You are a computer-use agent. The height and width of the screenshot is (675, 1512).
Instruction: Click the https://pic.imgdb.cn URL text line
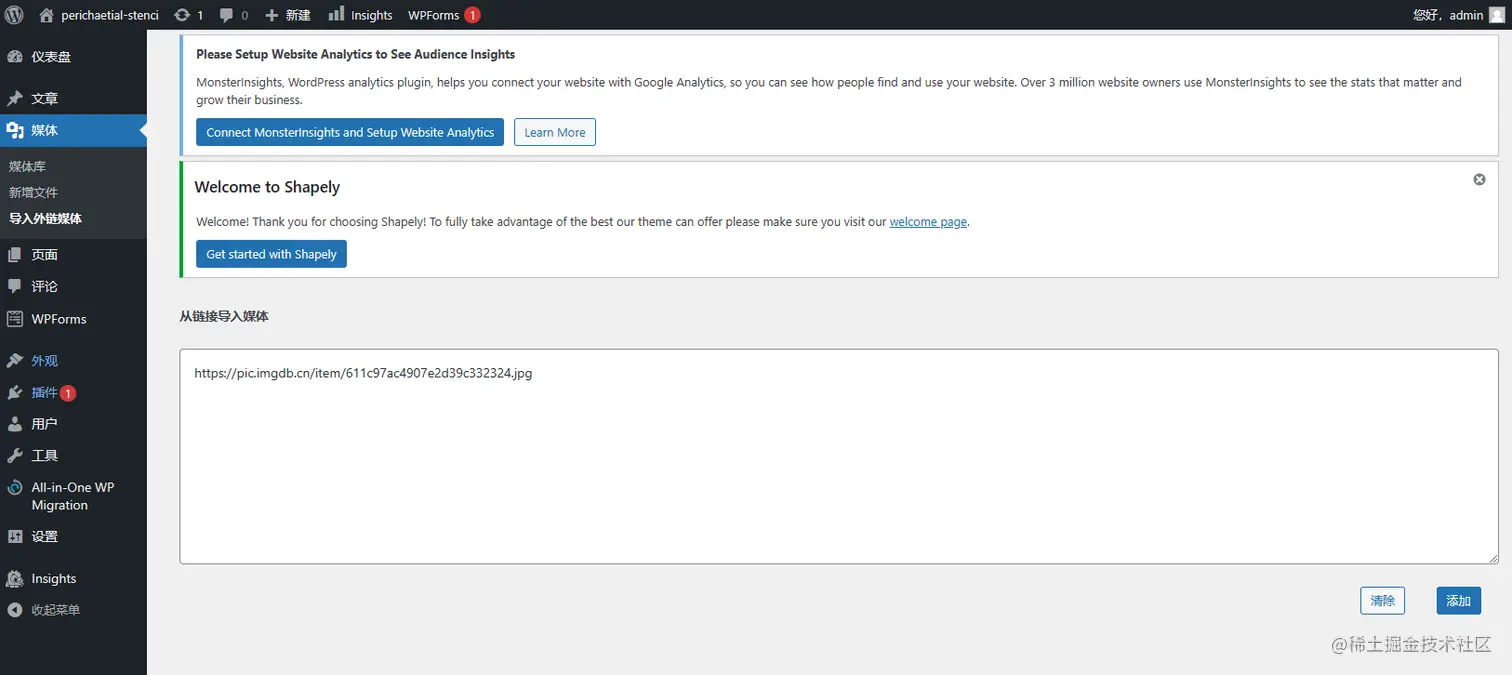[363, 373]
